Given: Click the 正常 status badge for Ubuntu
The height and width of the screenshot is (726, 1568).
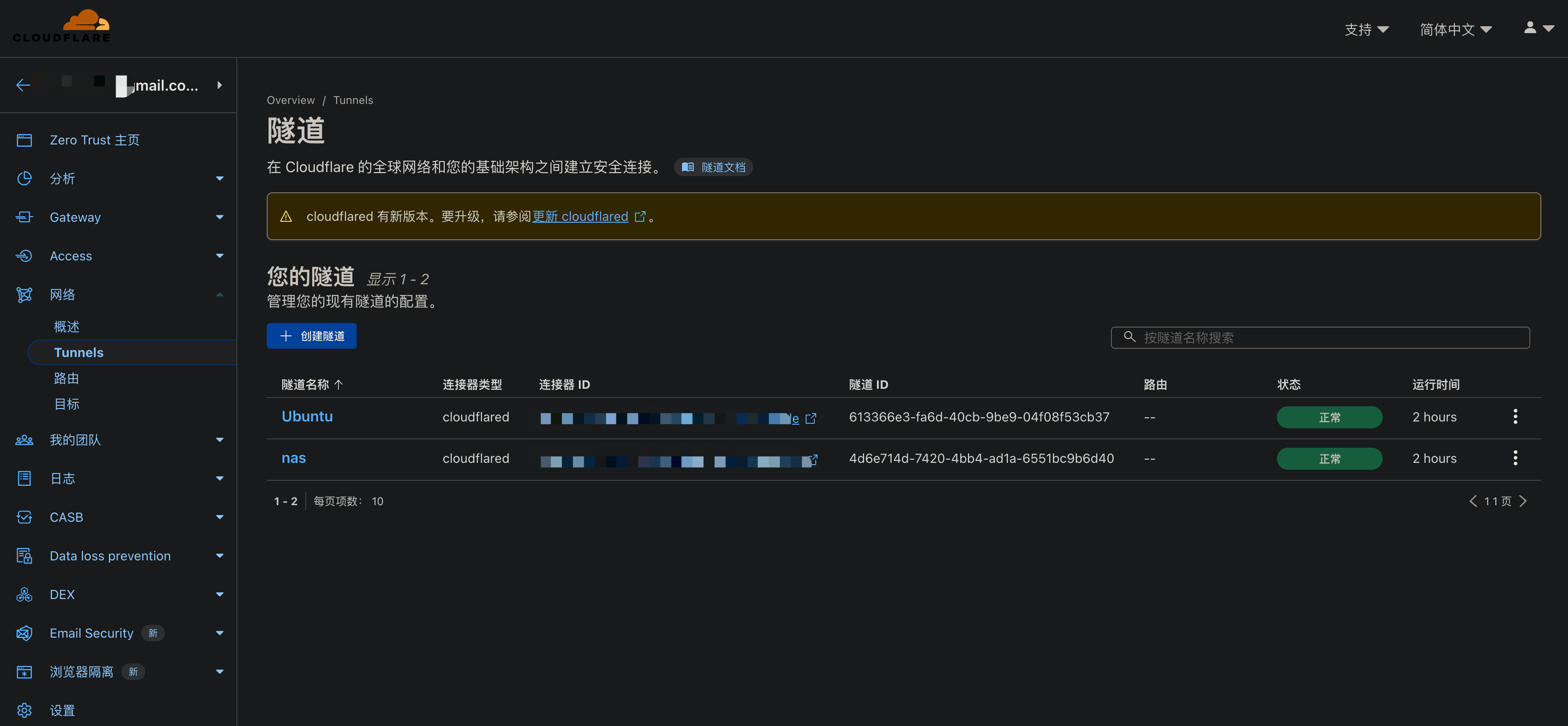Looking at the screenshot, I should pos(1329,417).
